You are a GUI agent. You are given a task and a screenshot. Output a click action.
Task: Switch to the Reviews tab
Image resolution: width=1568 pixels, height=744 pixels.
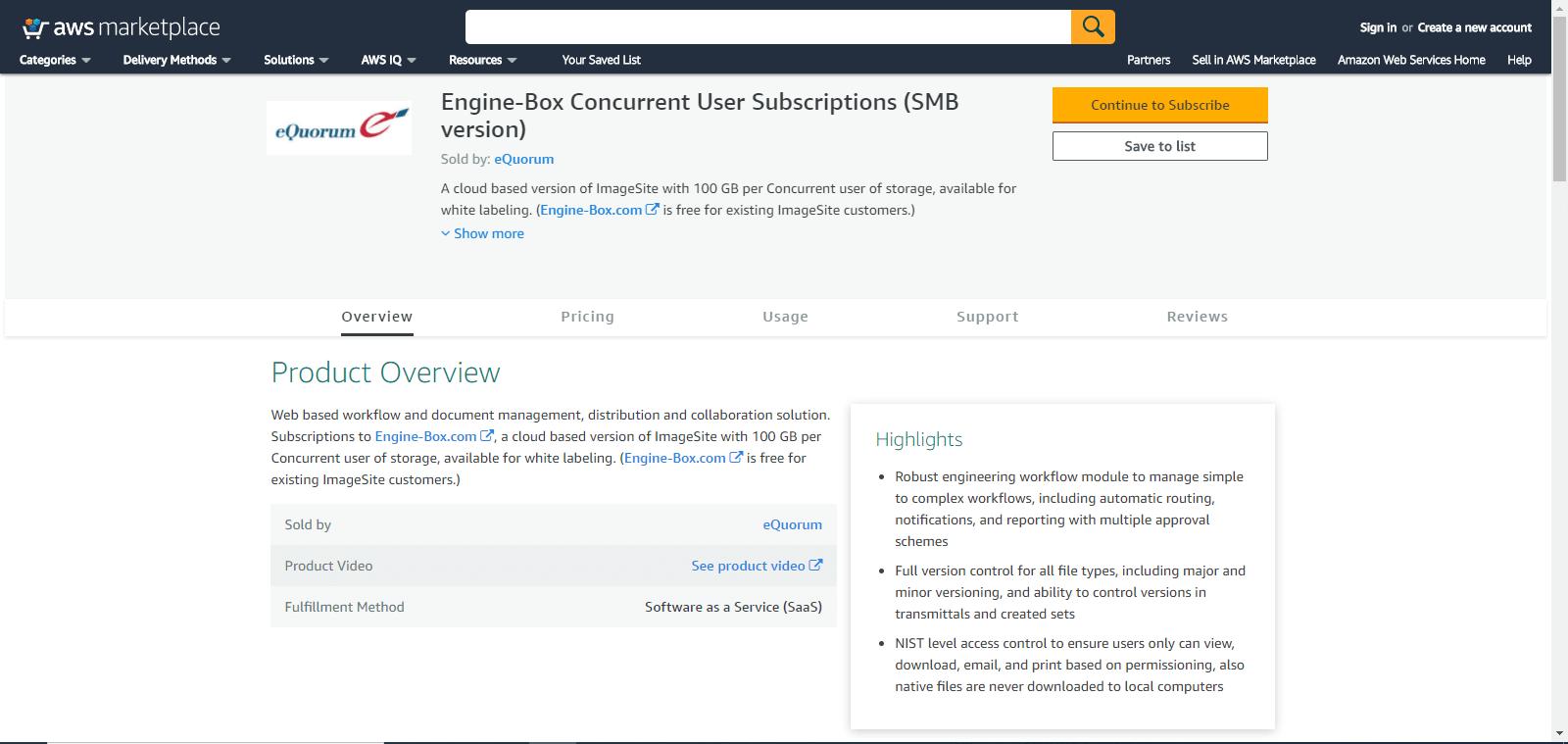1197,317
